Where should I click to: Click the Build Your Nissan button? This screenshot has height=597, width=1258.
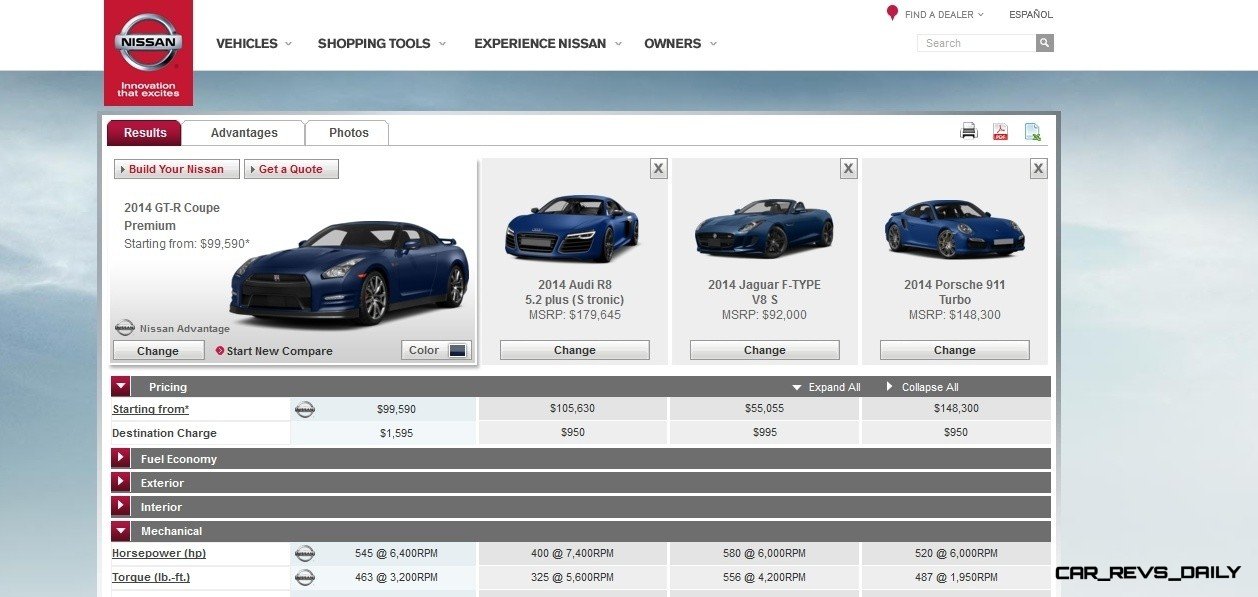pos(177,169)
